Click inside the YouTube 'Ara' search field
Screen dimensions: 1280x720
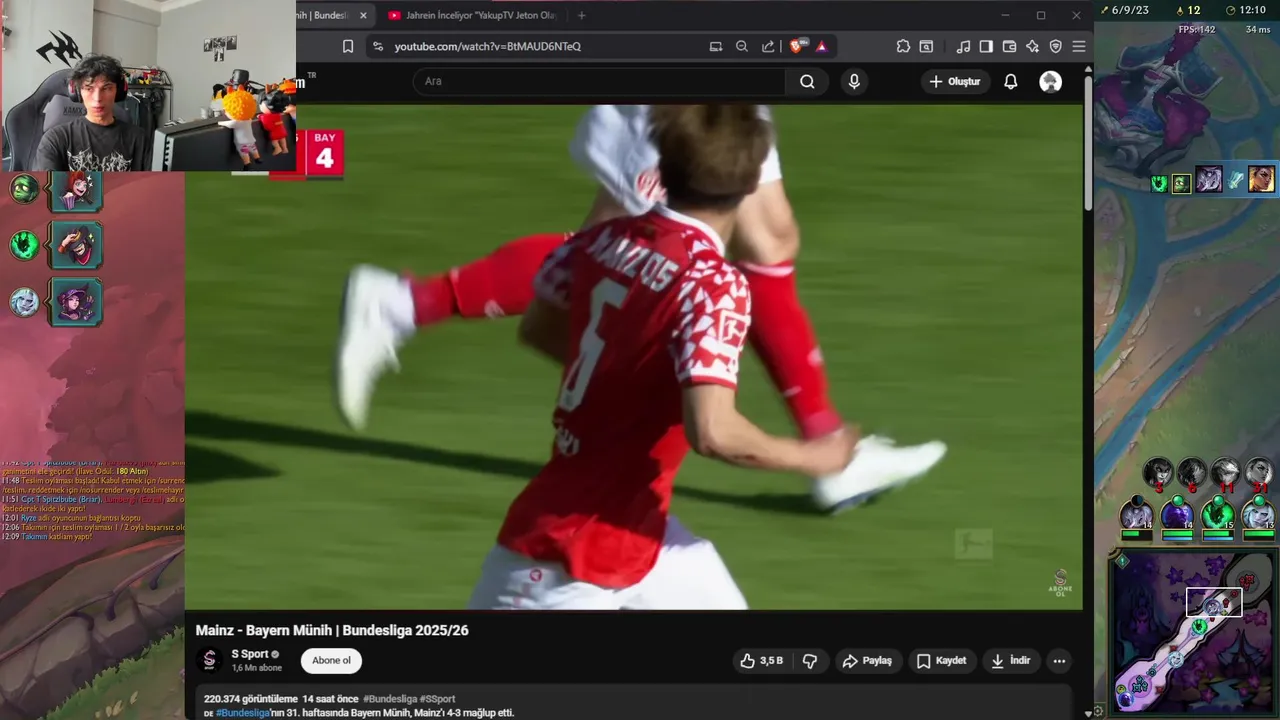pyautogui.click(x=600, y=81)
